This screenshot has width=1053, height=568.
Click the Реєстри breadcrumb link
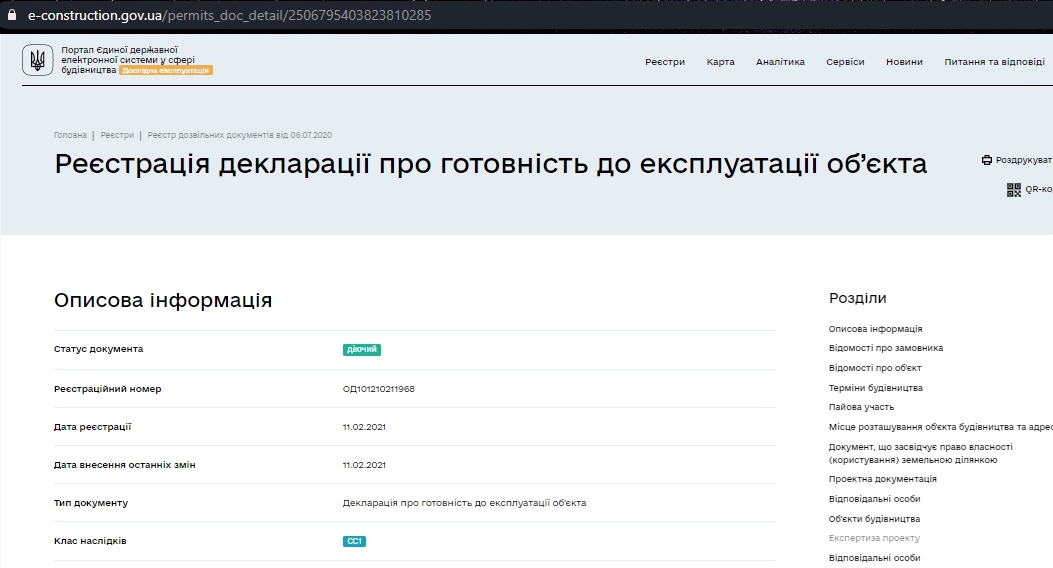tap(118, 135)
